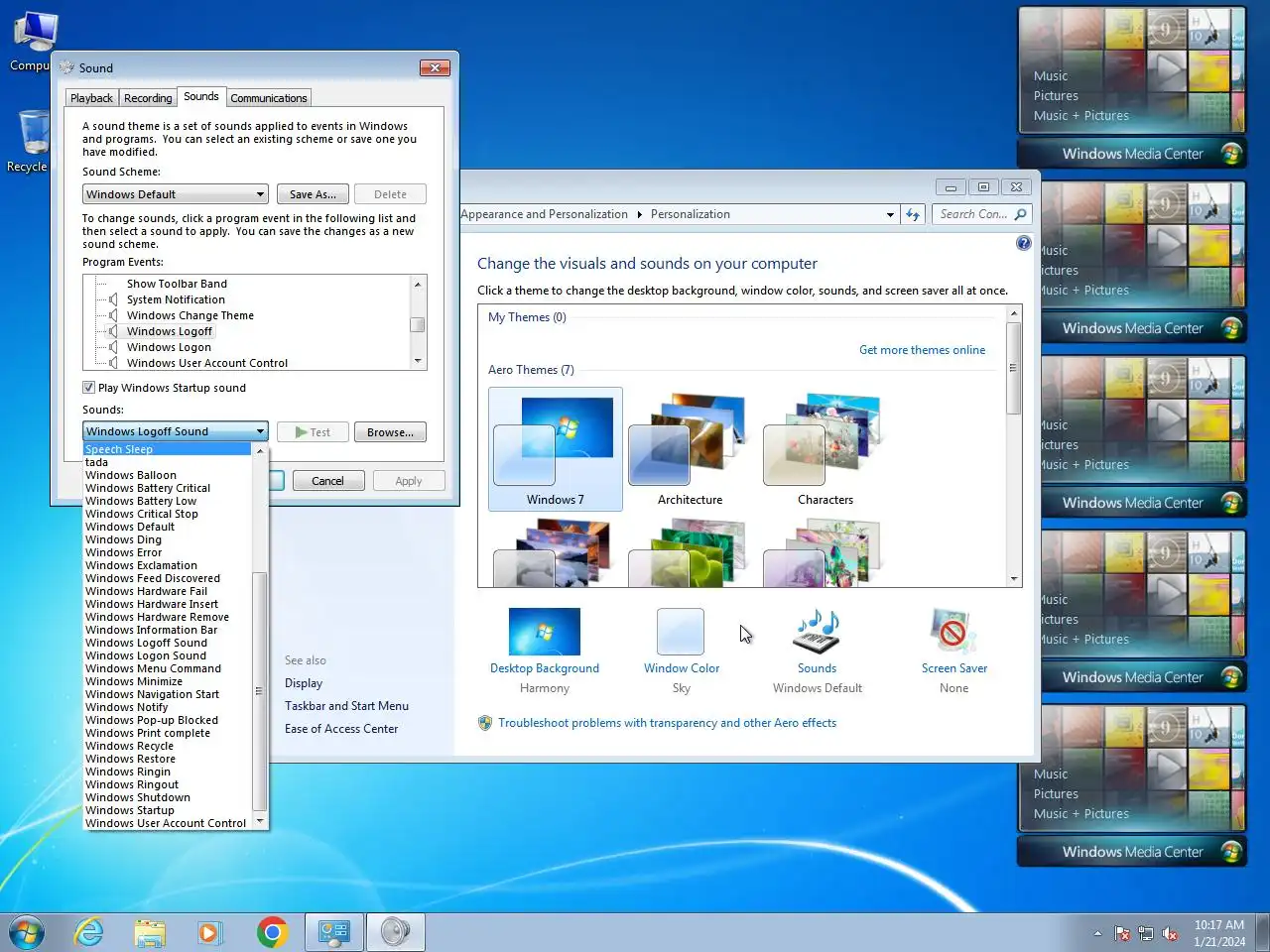The width and height of the screenshot is (1270, 952).
Task: Collapse the Sounds combo box arrow
Action: click(x=260, y=431)
